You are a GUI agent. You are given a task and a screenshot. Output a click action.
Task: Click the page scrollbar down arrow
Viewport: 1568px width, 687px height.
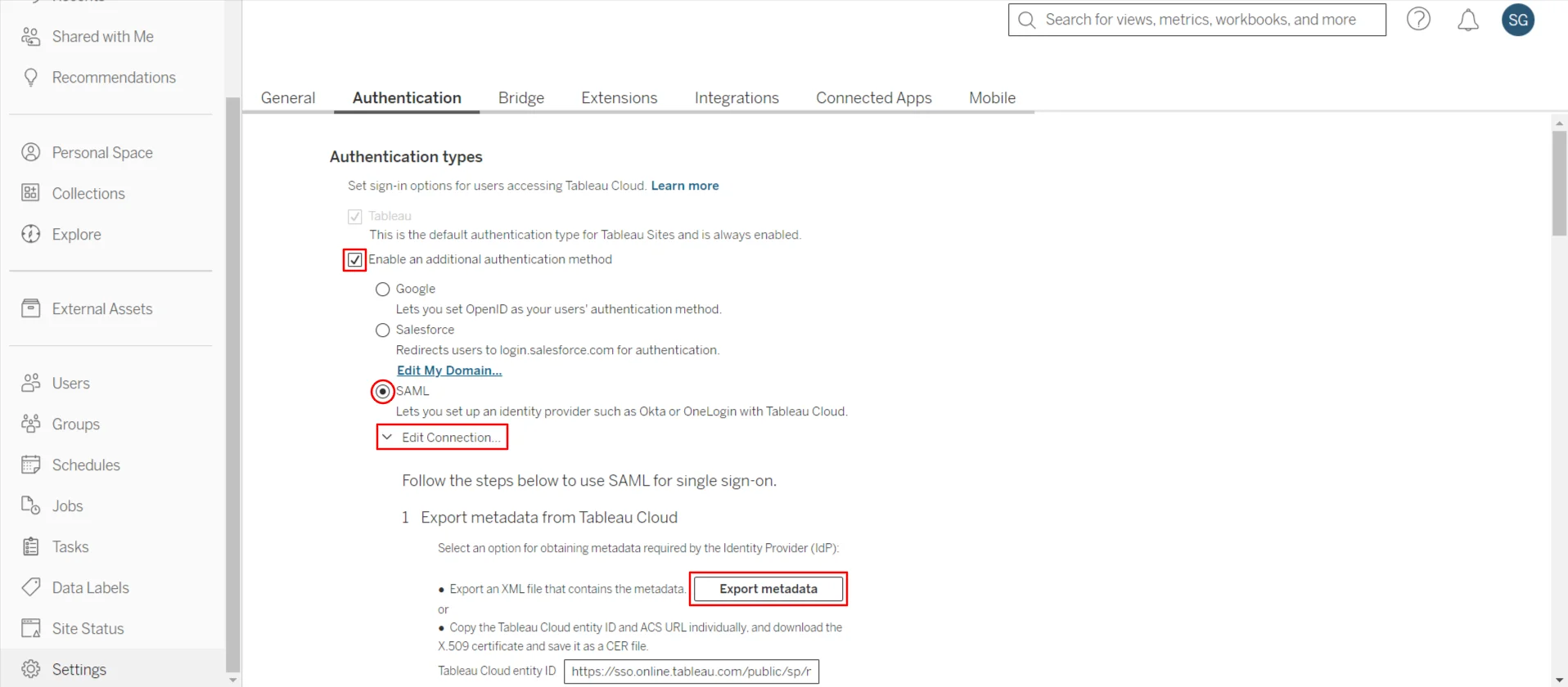click(x=1559, y=680)
